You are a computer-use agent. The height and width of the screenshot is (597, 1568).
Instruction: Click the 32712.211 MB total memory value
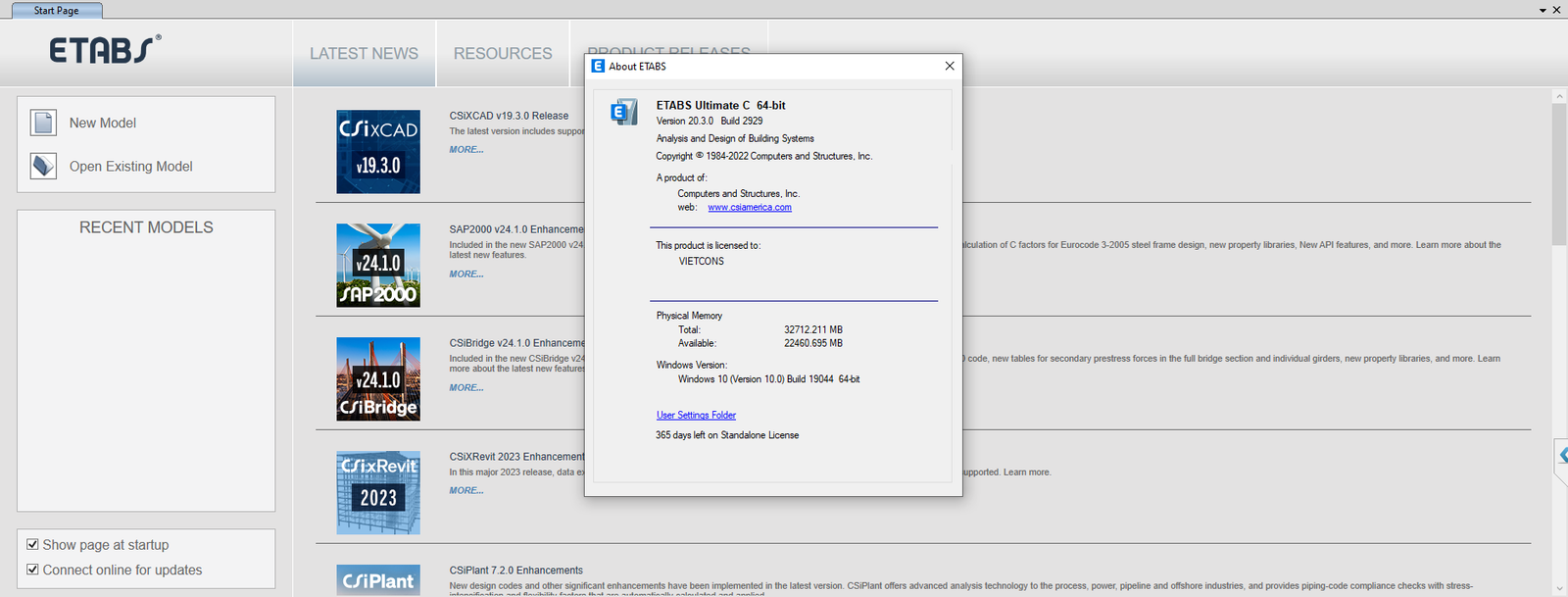click(813, 329)
